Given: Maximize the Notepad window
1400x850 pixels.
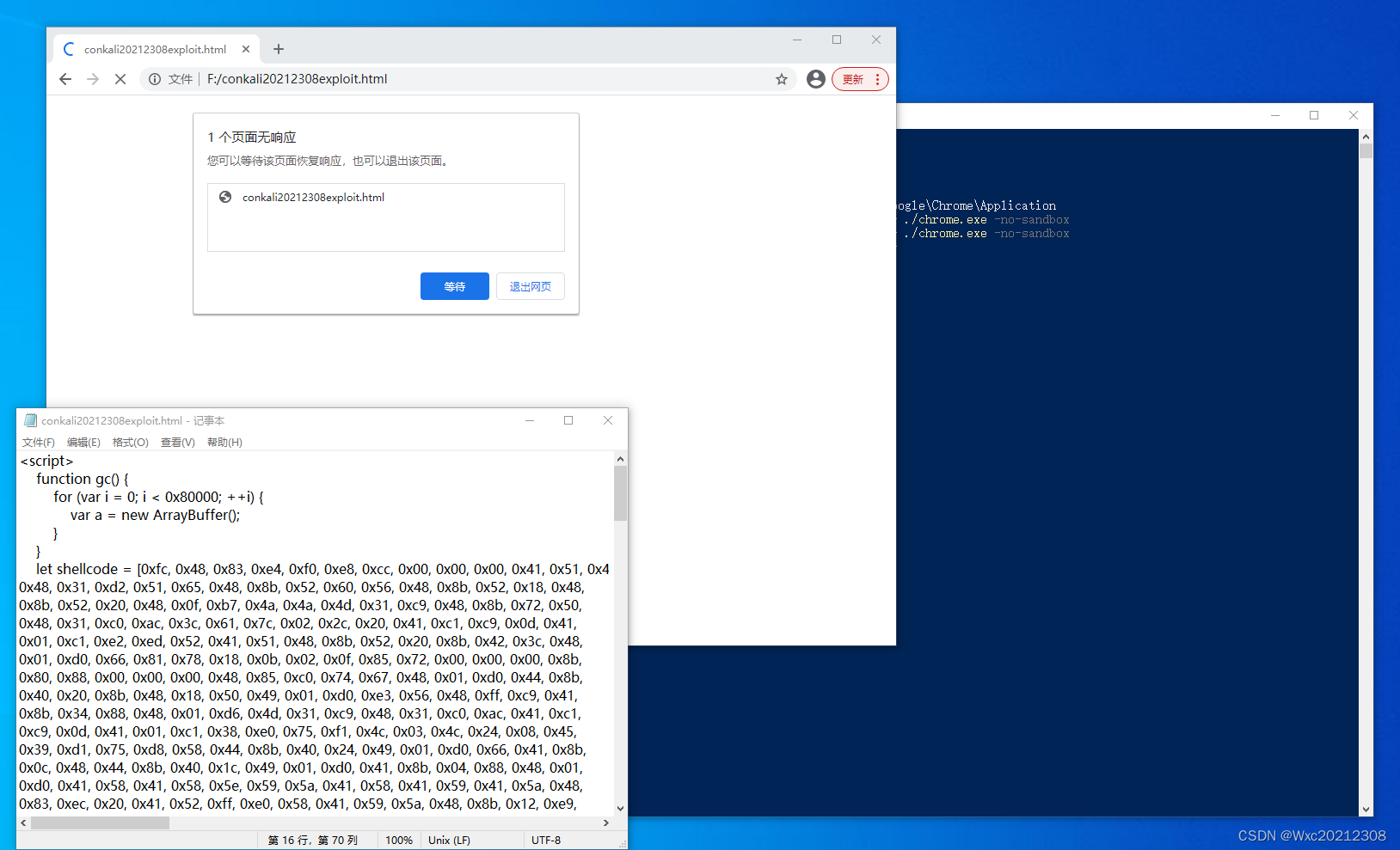Looking at the screenshot, I should (x=568, y=420).
